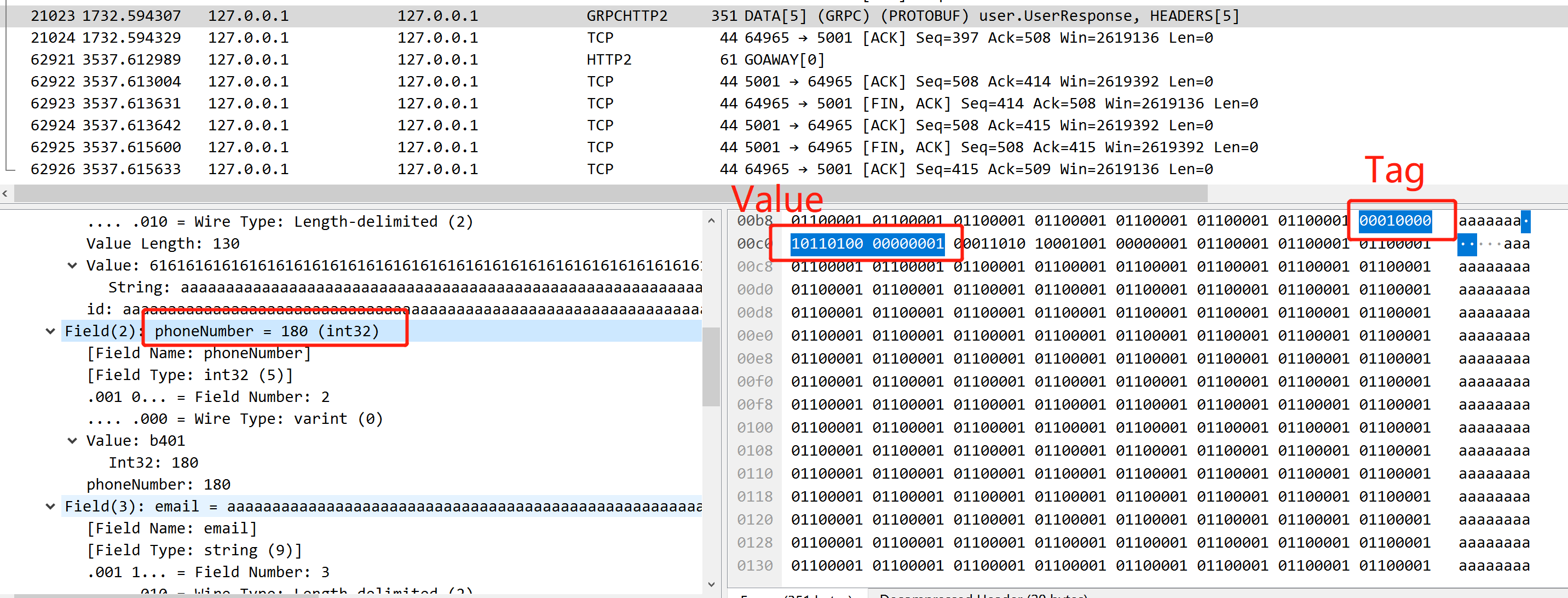Select packet 62924 TCP row
The image size is (1568, 598).
[784, 125]
